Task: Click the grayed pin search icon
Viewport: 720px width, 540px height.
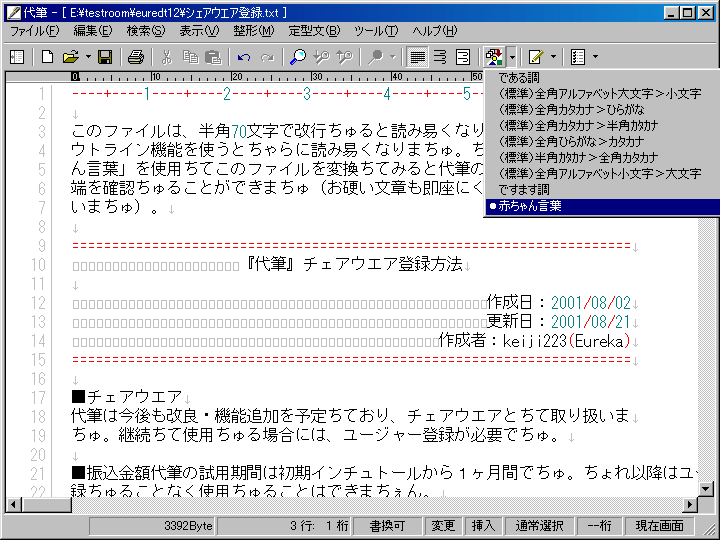Action: click(x=376, y=57)
